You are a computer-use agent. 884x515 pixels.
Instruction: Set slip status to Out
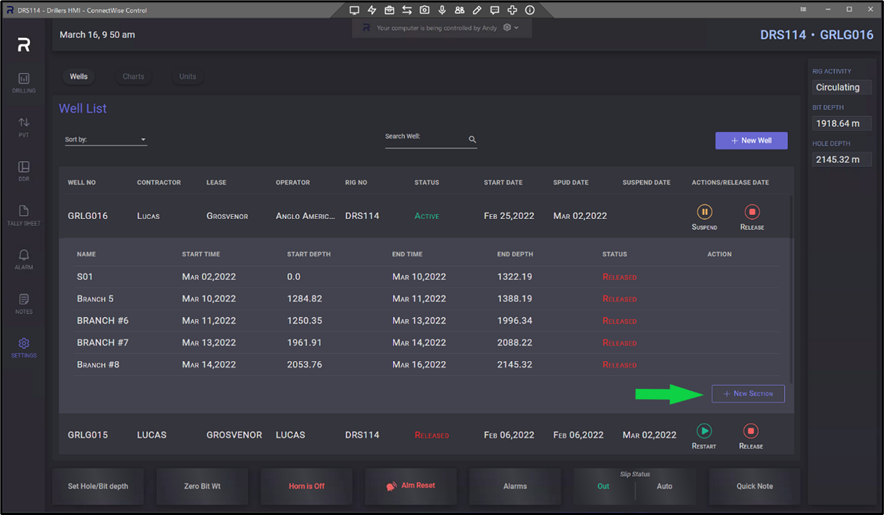(603, 487)
